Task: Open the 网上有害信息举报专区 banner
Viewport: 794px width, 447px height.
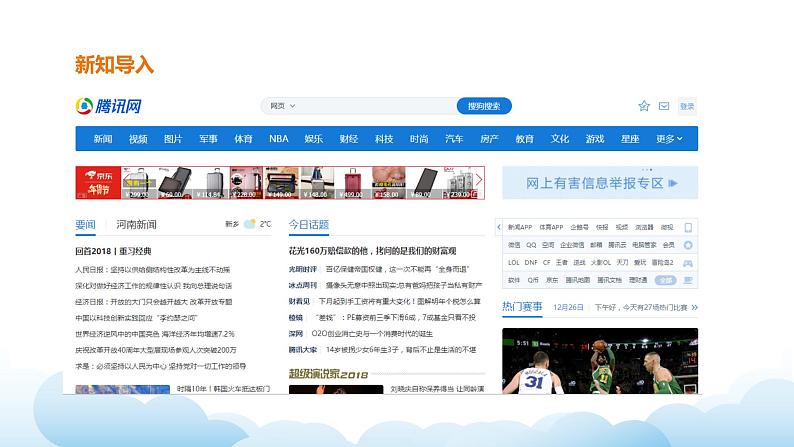Action: click(x=600, y=183)
